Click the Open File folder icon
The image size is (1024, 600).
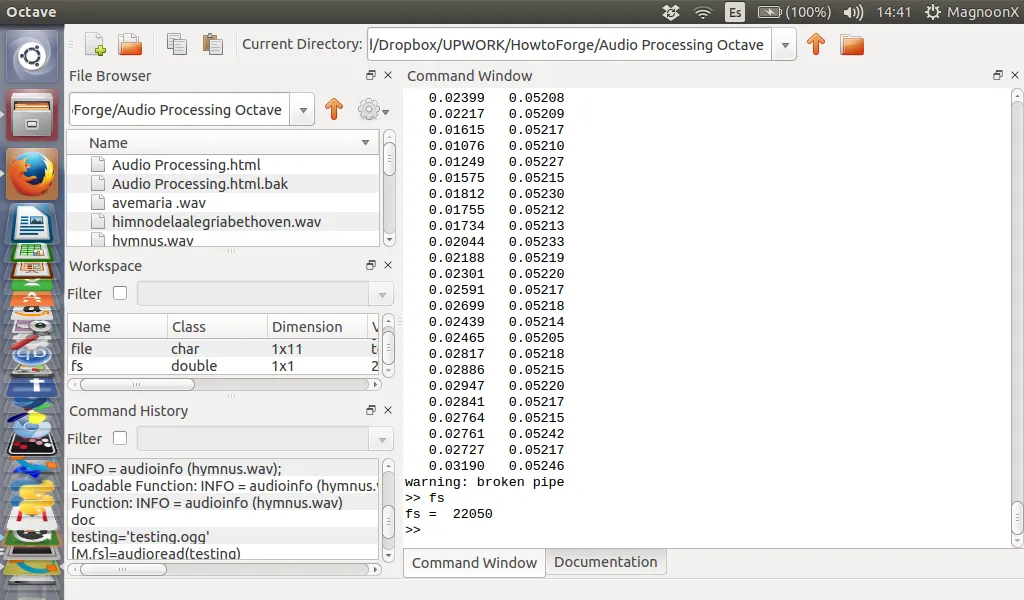pyautogui.click(x=130, y=44)
